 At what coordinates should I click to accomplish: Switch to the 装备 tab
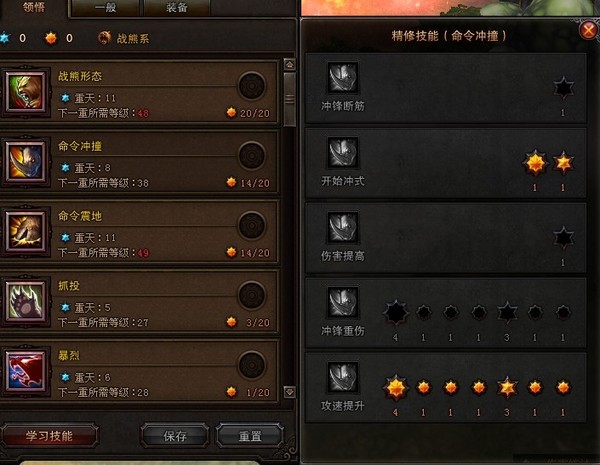click(x=177, y=8)
